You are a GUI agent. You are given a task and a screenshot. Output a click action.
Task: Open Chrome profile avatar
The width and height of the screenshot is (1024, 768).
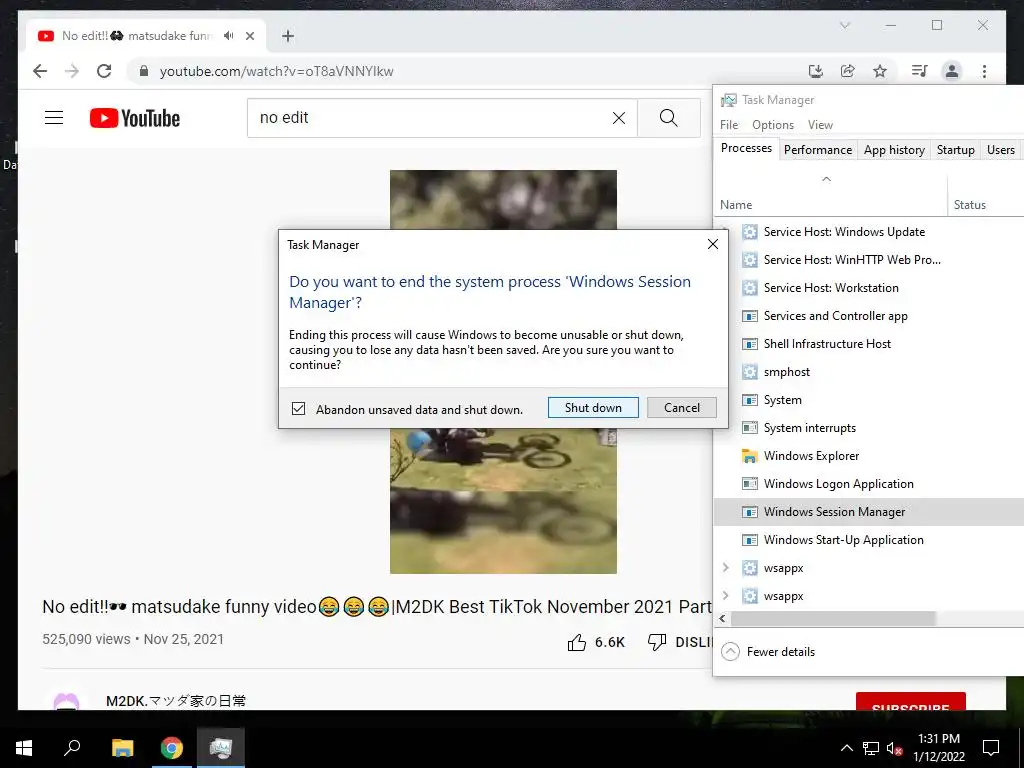[x=952, y=71]
